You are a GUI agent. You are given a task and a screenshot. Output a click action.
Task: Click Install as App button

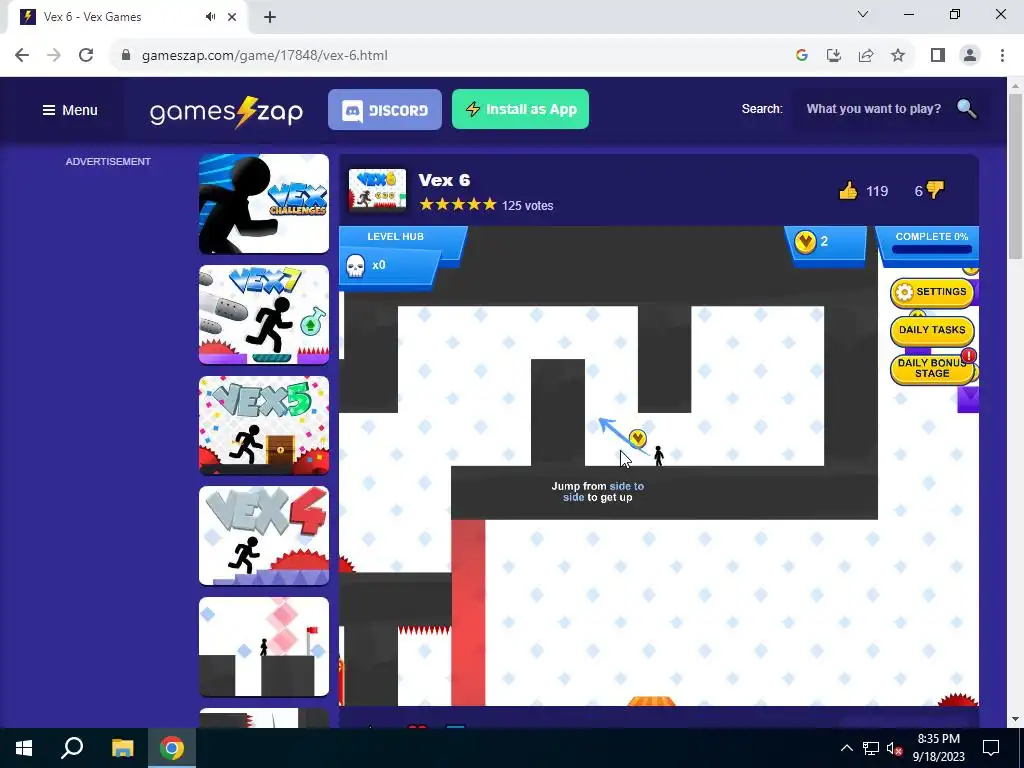coord(520,109)
